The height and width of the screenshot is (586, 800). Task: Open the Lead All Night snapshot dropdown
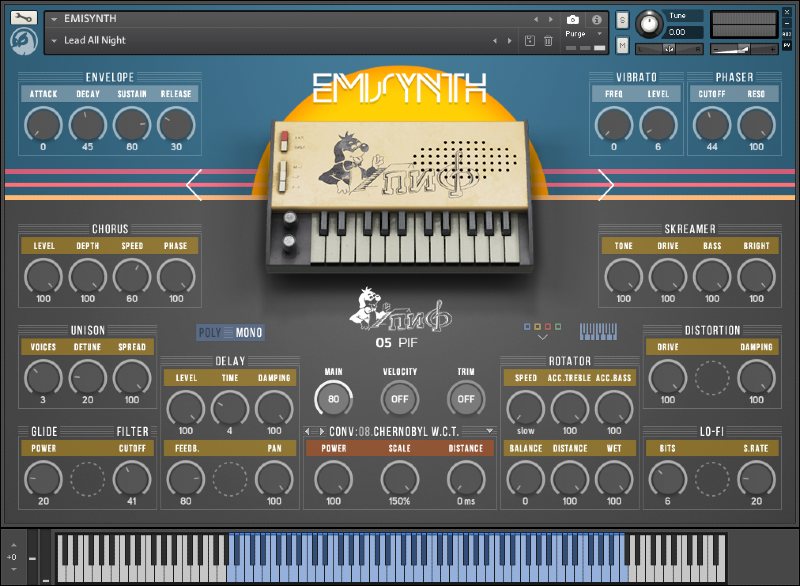[x=55, y=41]
